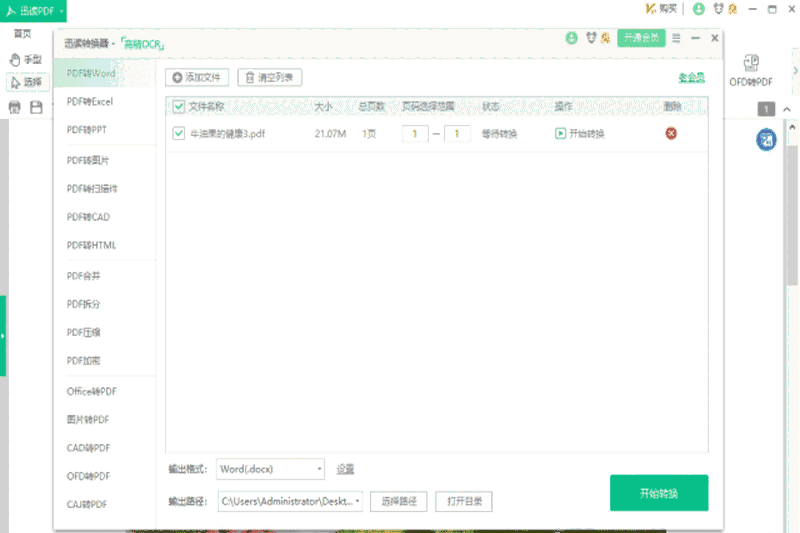Click the print icon in main toolbar
The width and height of the screenshot is (800, 533).
point(15,107)
